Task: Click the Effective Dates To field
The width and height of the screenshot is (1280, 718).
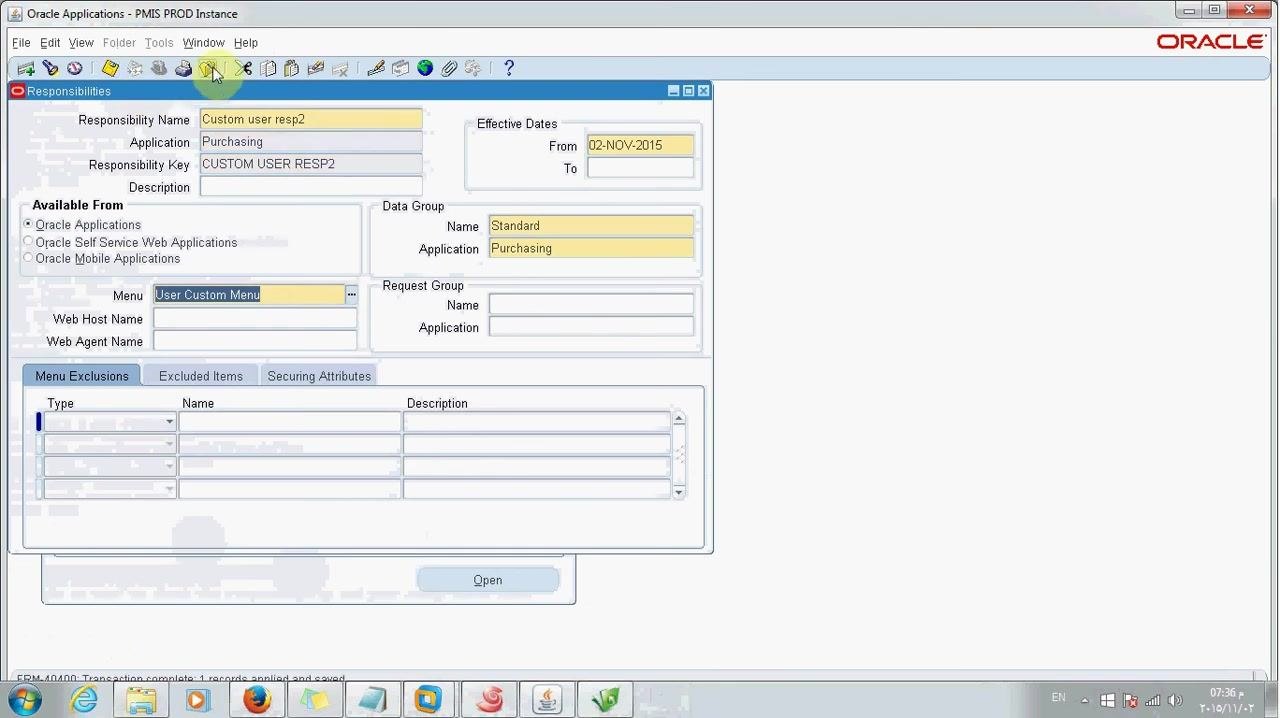Action: pos(640,168)
